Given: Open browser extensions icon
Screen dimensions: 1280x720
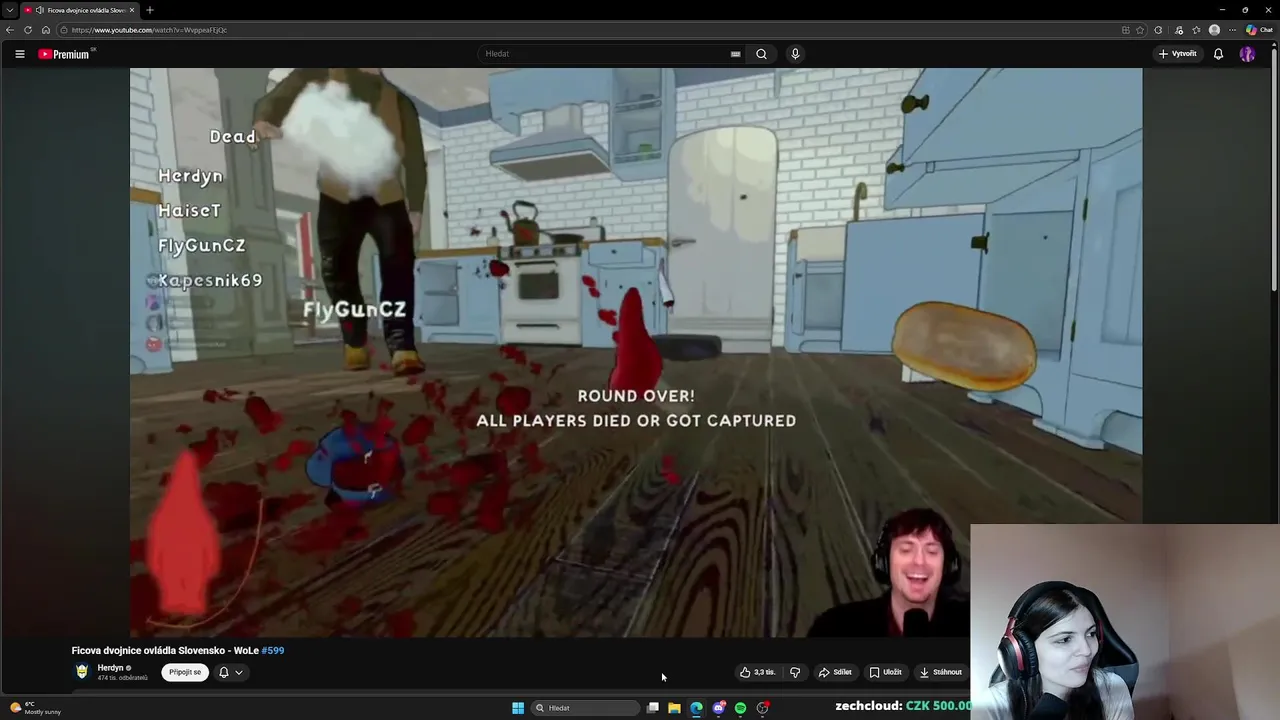Looking at the screenshot, I should (1158, 30).
